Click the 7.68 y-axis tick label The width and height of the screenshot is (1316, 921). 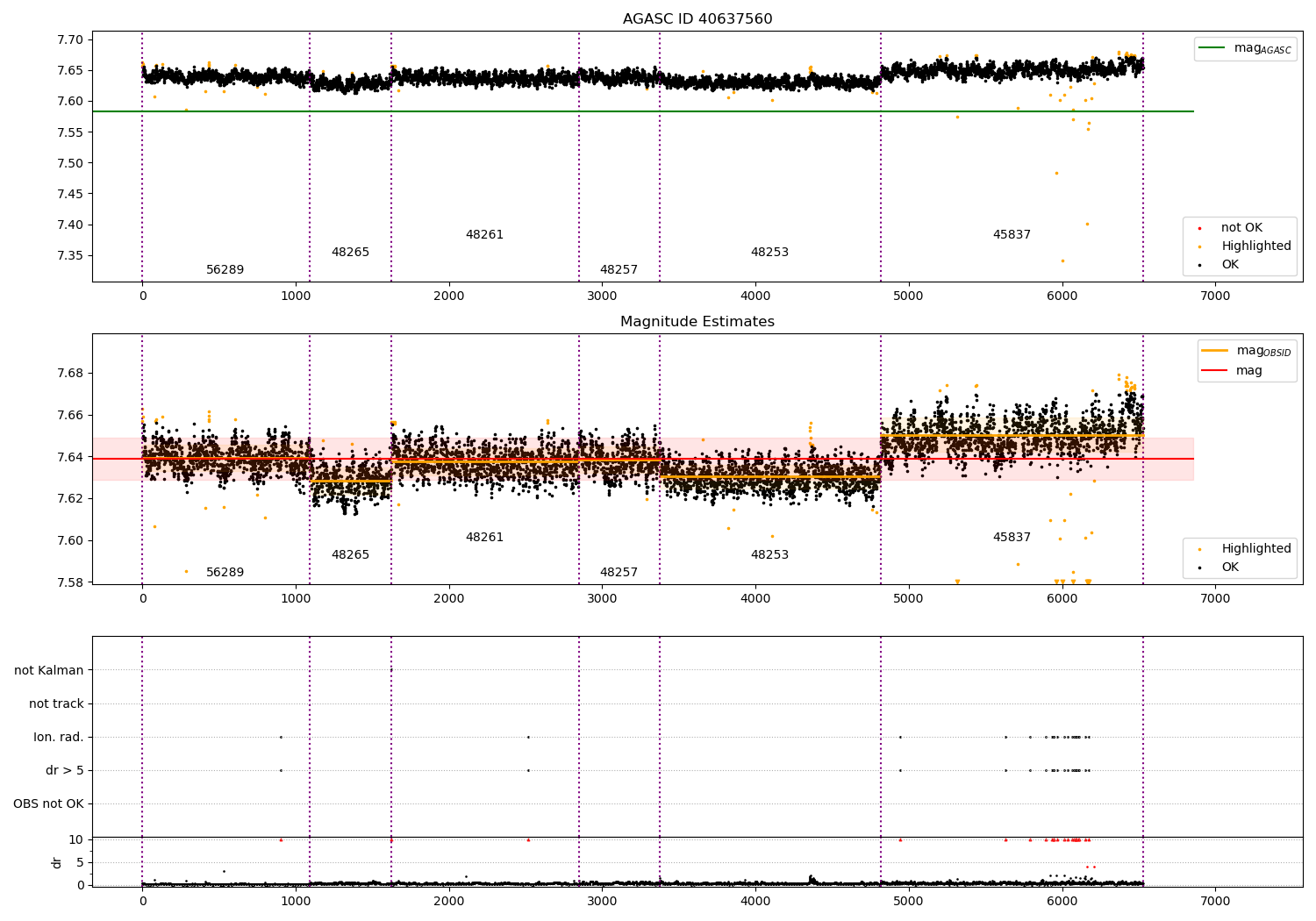pyautogui.click(x=70, y=374)
